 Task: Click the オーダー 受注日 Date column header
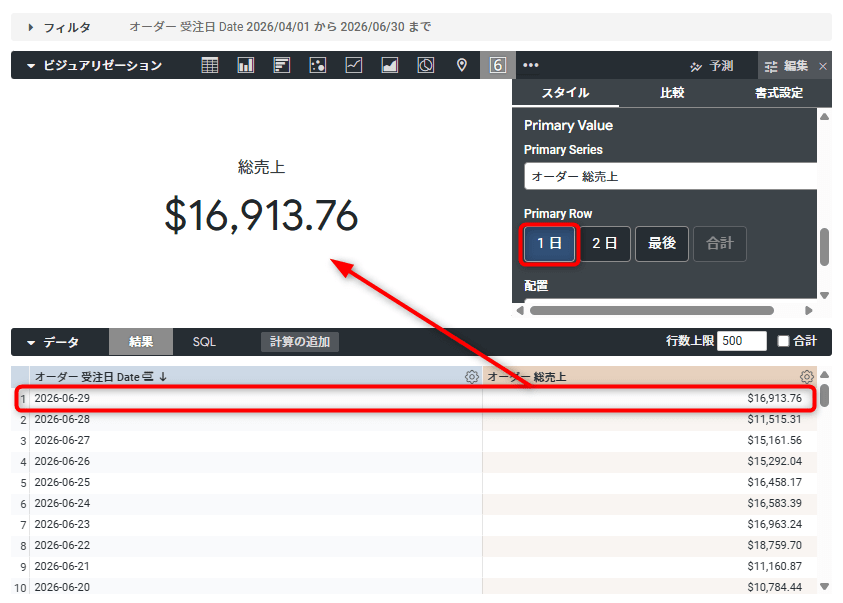pyautogui.click(x=255, y=377)
